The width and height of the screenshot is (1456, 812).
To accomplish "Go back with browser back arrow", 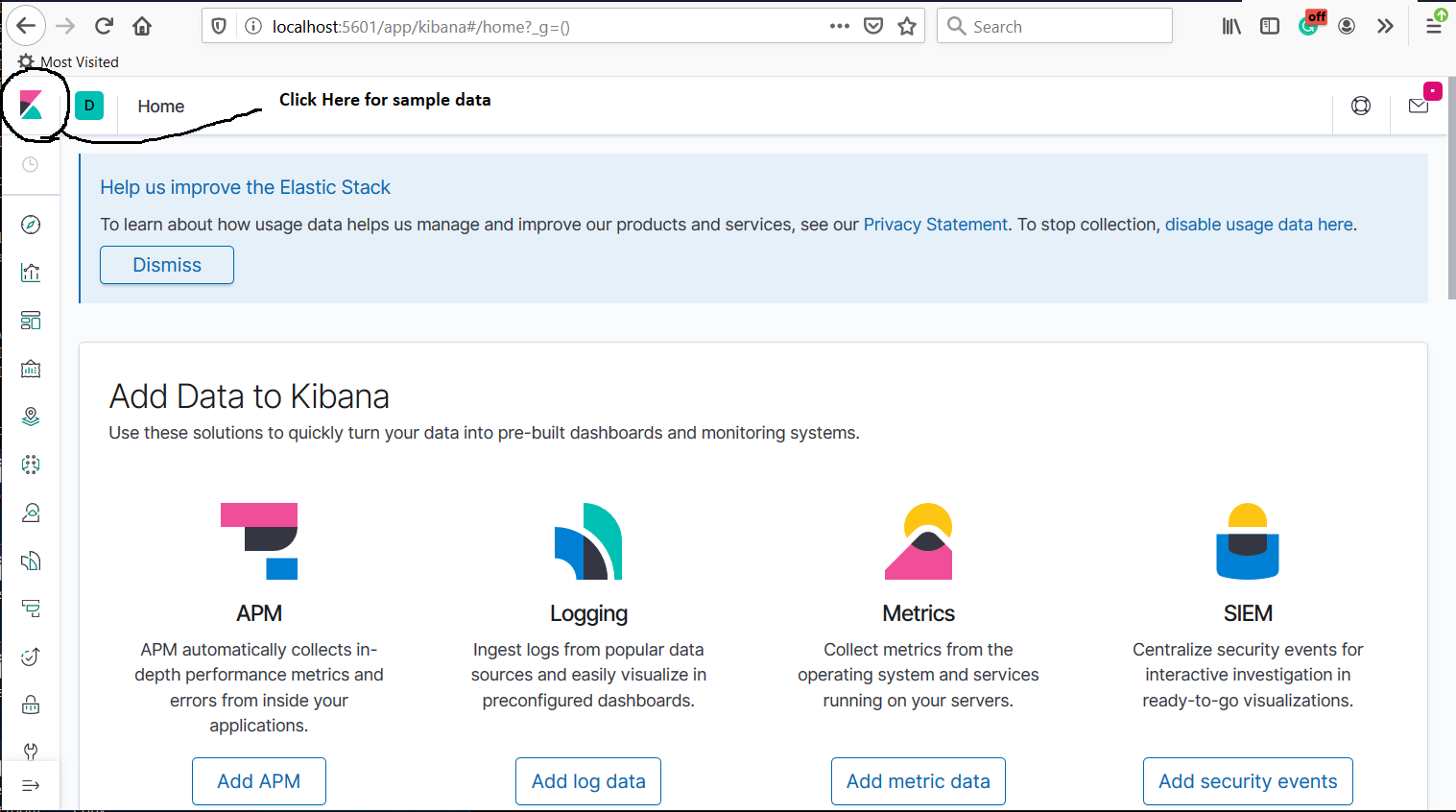I will point(27,26).
